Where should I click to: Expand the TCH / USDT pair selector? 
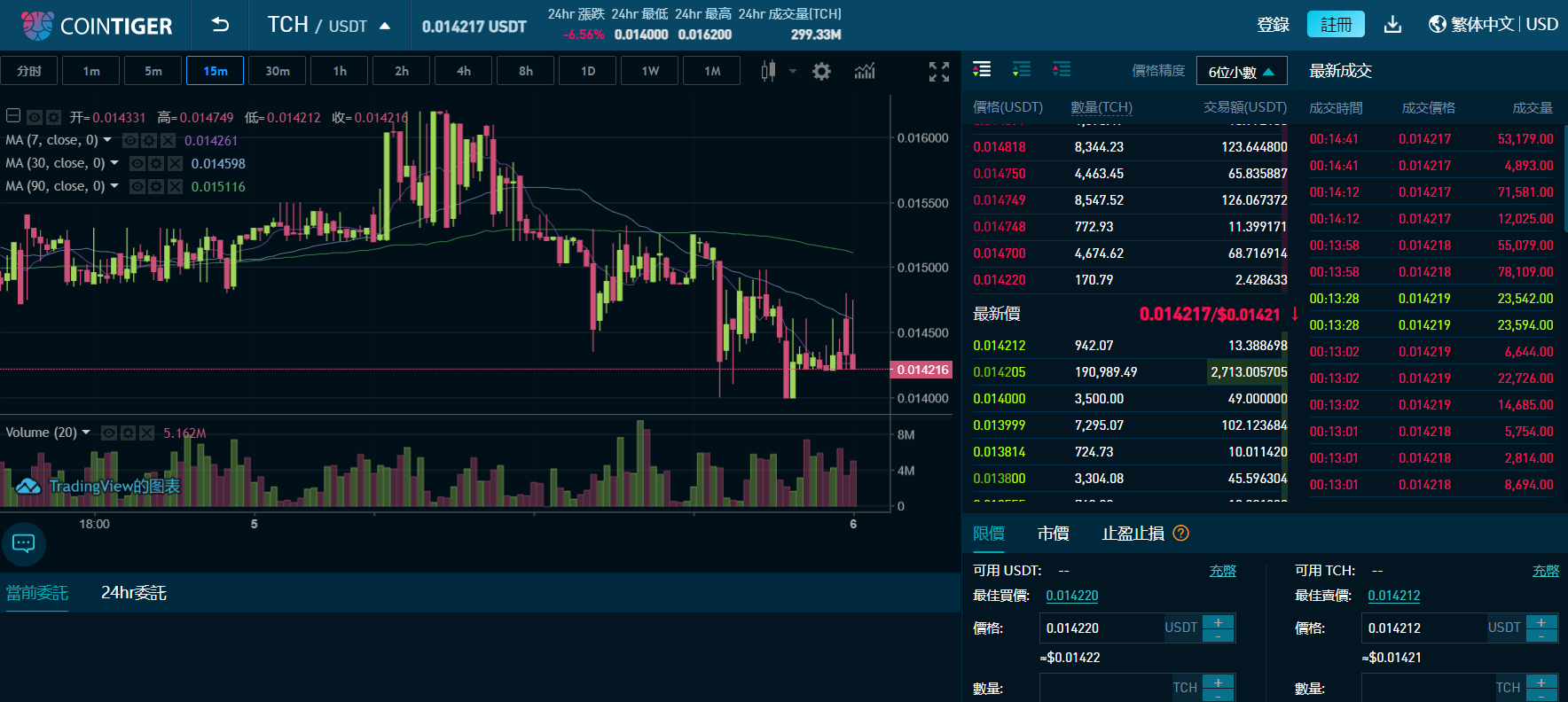(329, 25)
